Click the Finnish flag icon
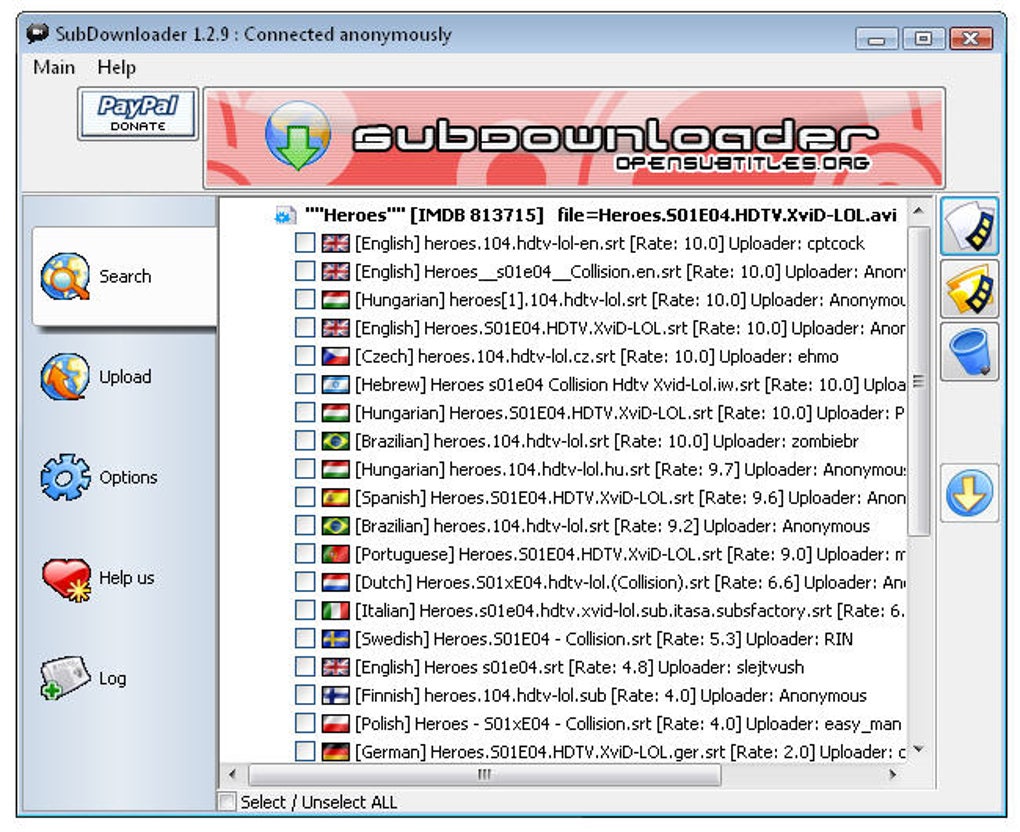The height and width of the screenshot is (832, 1020). 336,695
